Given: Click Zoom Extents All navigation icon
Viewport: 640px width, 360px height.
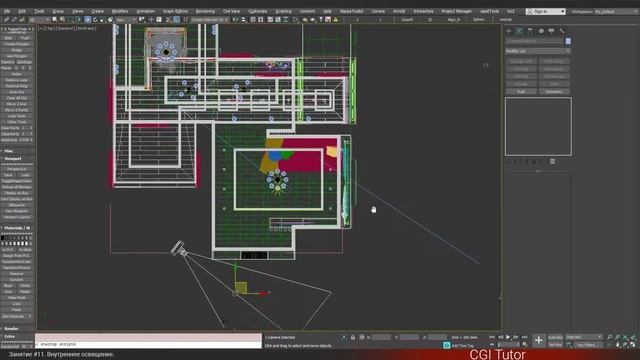Looking at the screenshot, I should [x=633, y=337].
